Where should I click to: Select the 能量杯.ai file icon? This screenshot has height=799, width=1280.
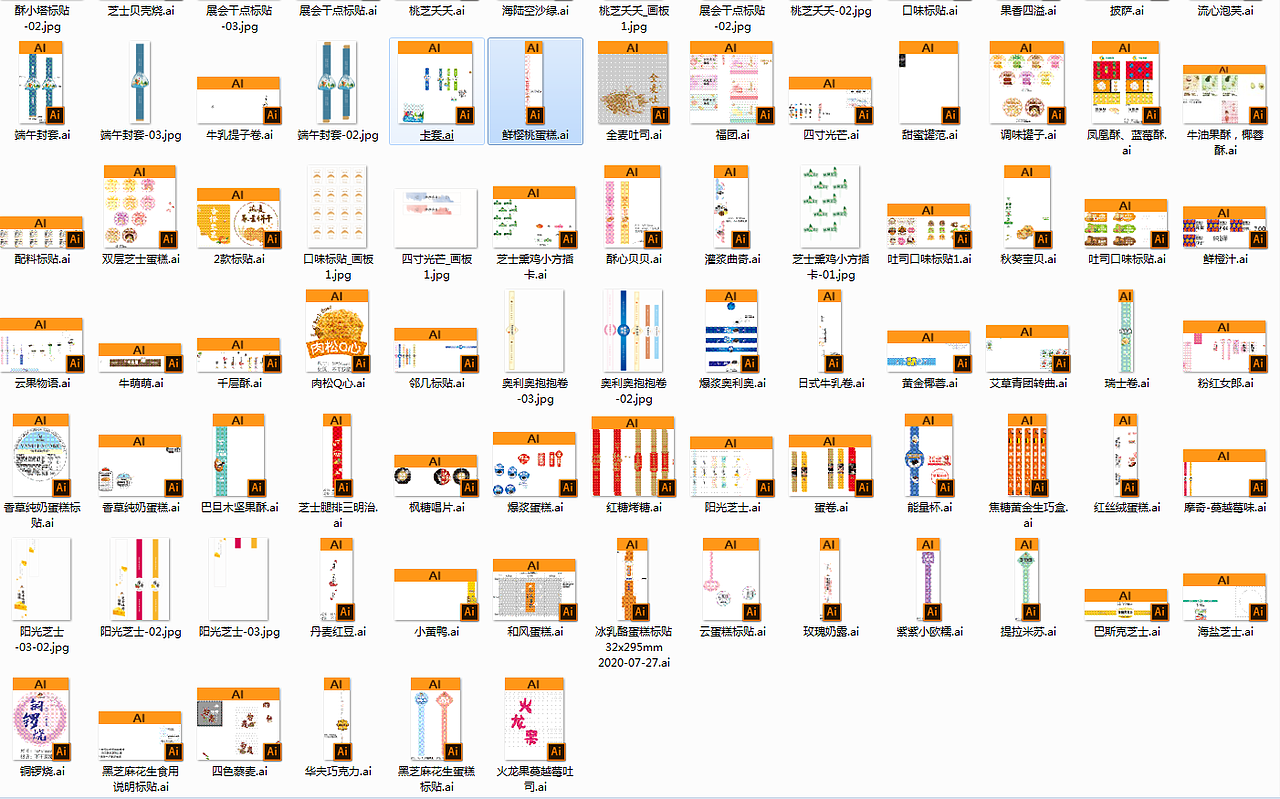928,455
